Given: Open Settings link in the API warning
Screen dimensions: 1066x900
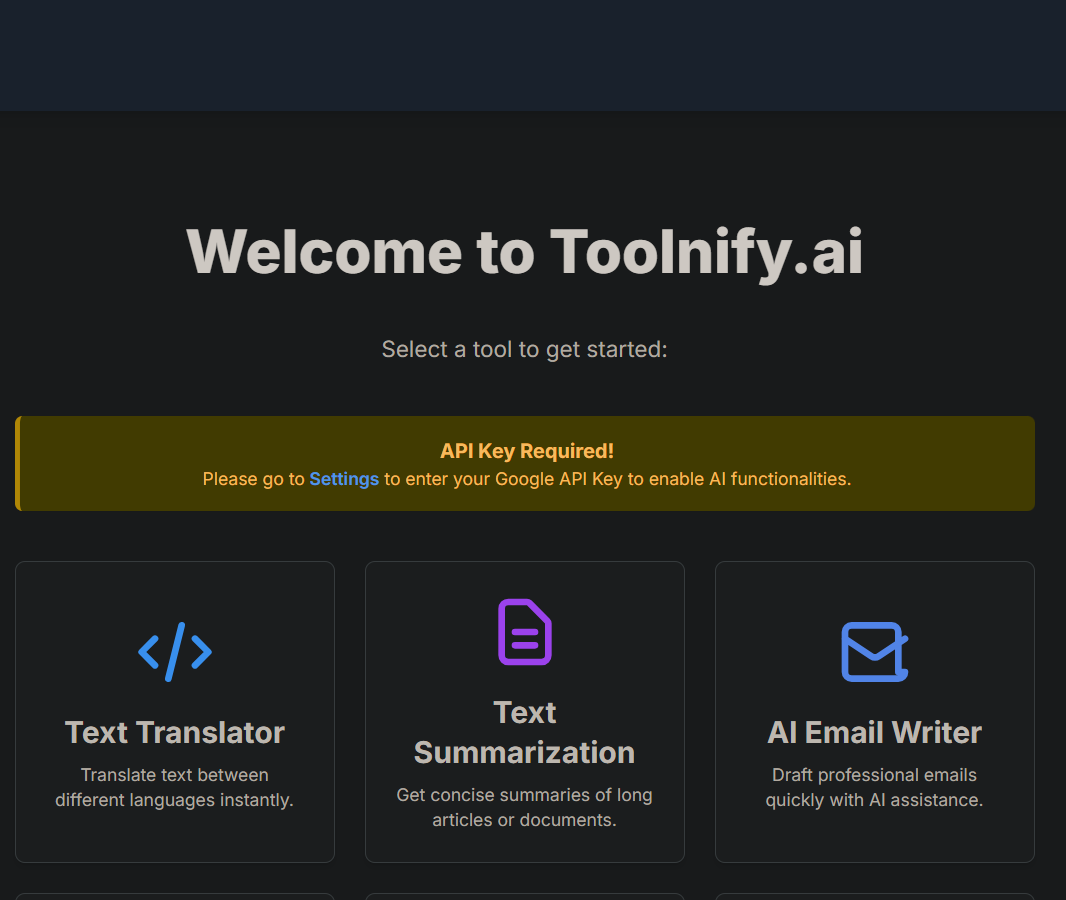Looking at the screenshot, I should pos(344,479).
